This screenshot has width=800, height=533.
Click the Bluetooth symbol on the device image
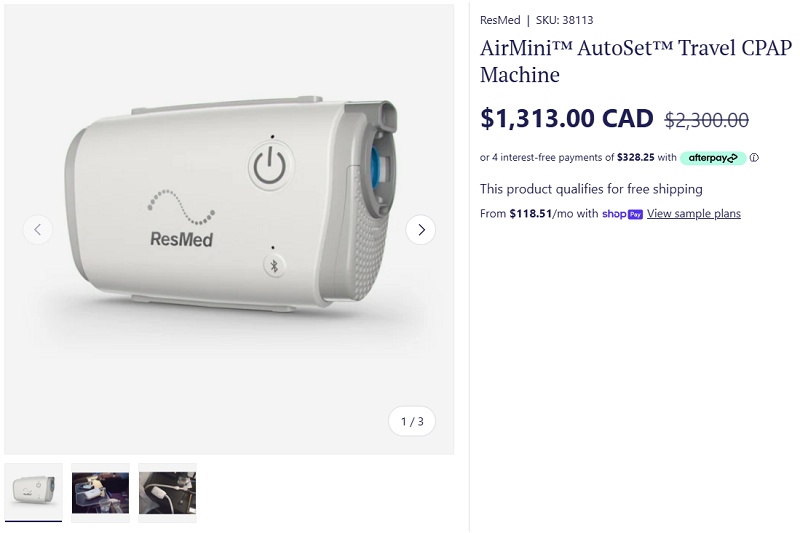(x=271, y=265)
